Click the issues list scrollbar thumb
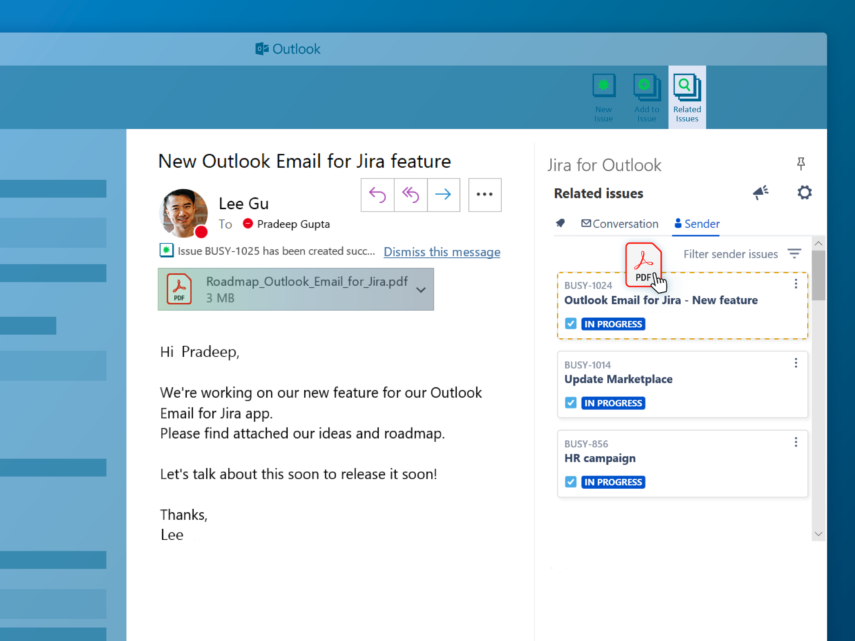Viewport: 855px width, 641px height. (818, 275)
